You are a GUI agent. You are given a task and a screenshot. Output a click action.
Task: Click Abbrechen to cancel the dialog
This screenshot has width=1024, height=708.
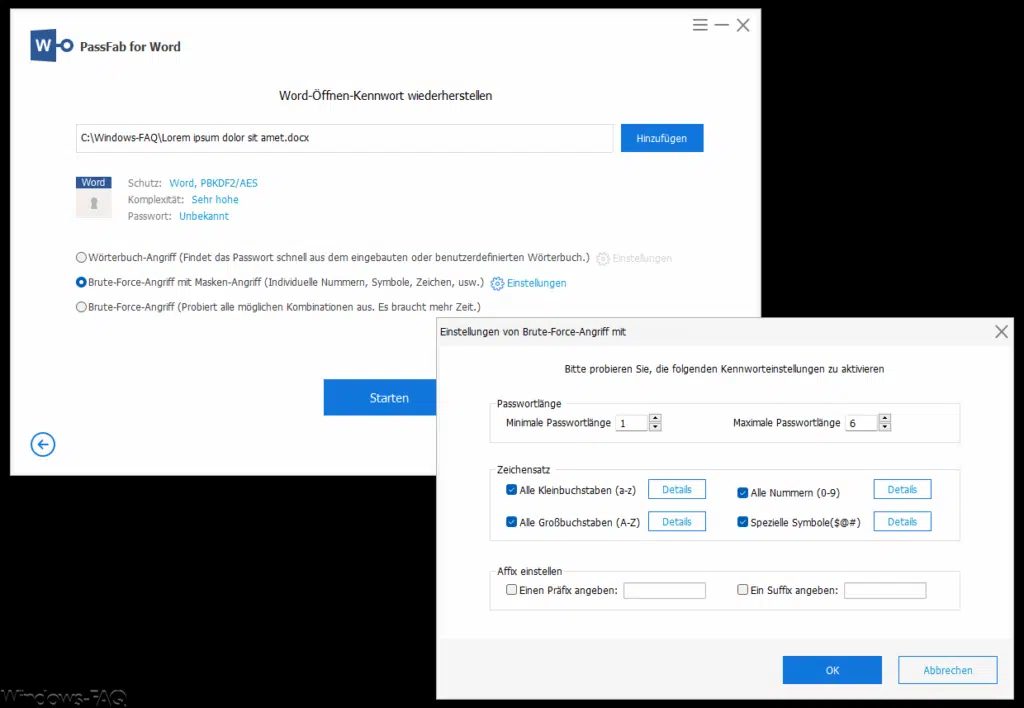coord(947,670)
